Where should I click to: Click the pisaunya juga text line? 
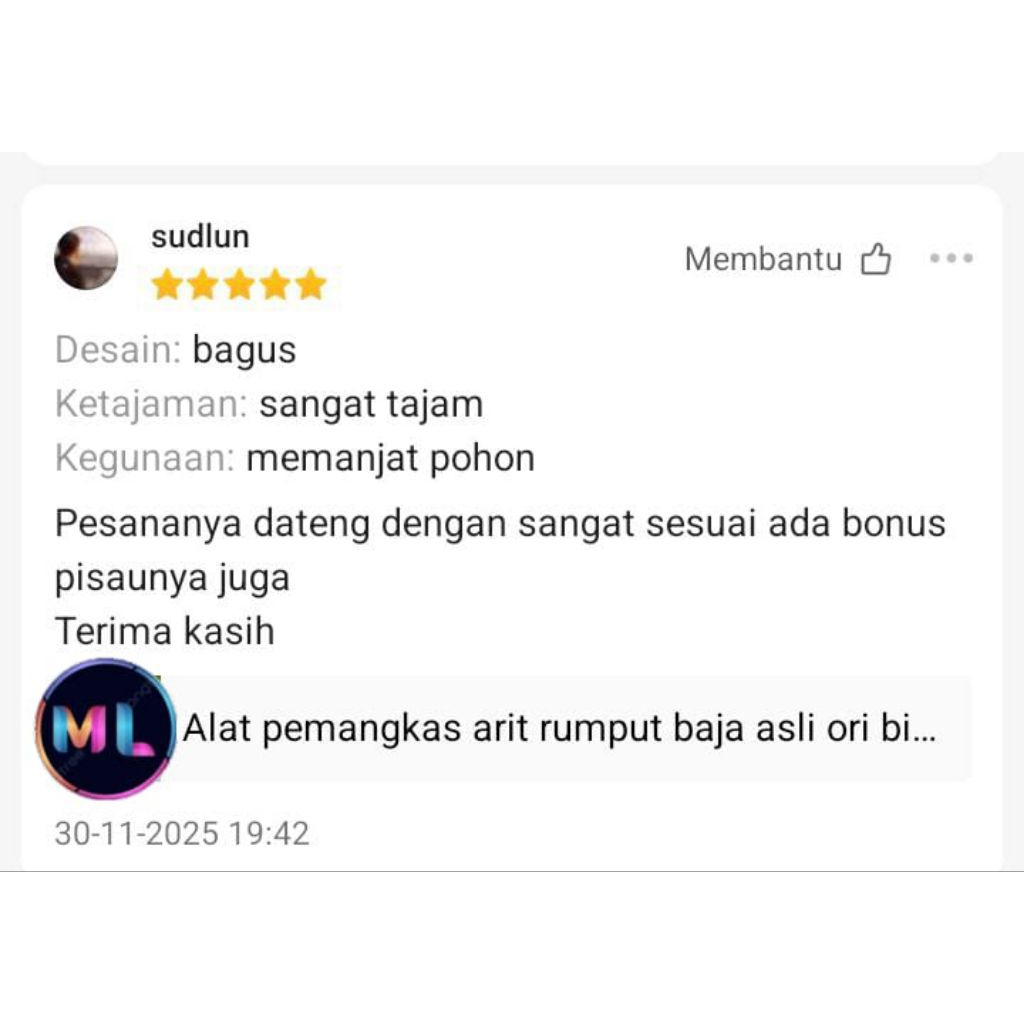point(172,578)
